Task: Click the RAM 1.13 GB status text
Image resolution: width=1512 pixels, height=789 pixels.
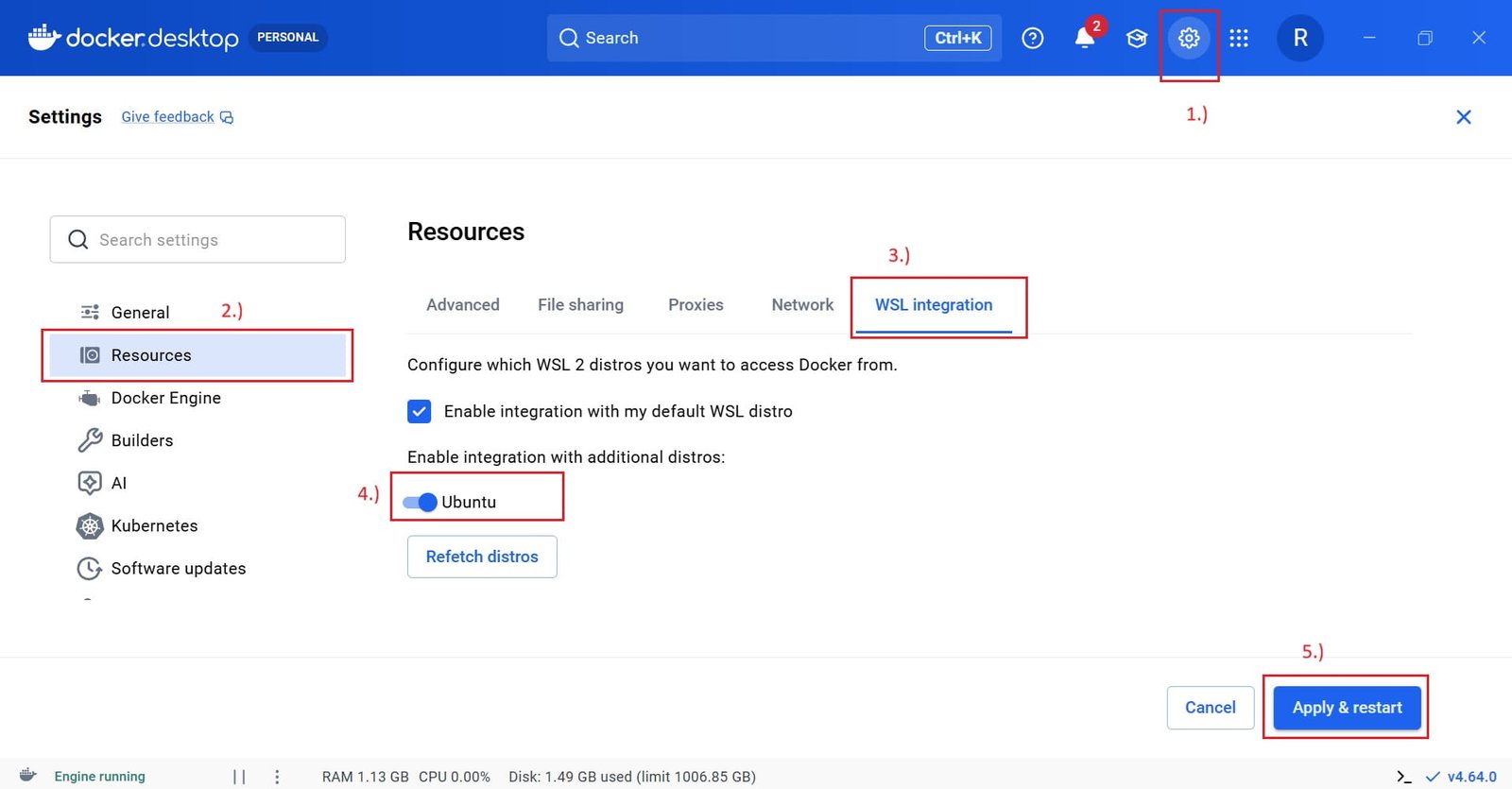Action: point(366,777)
